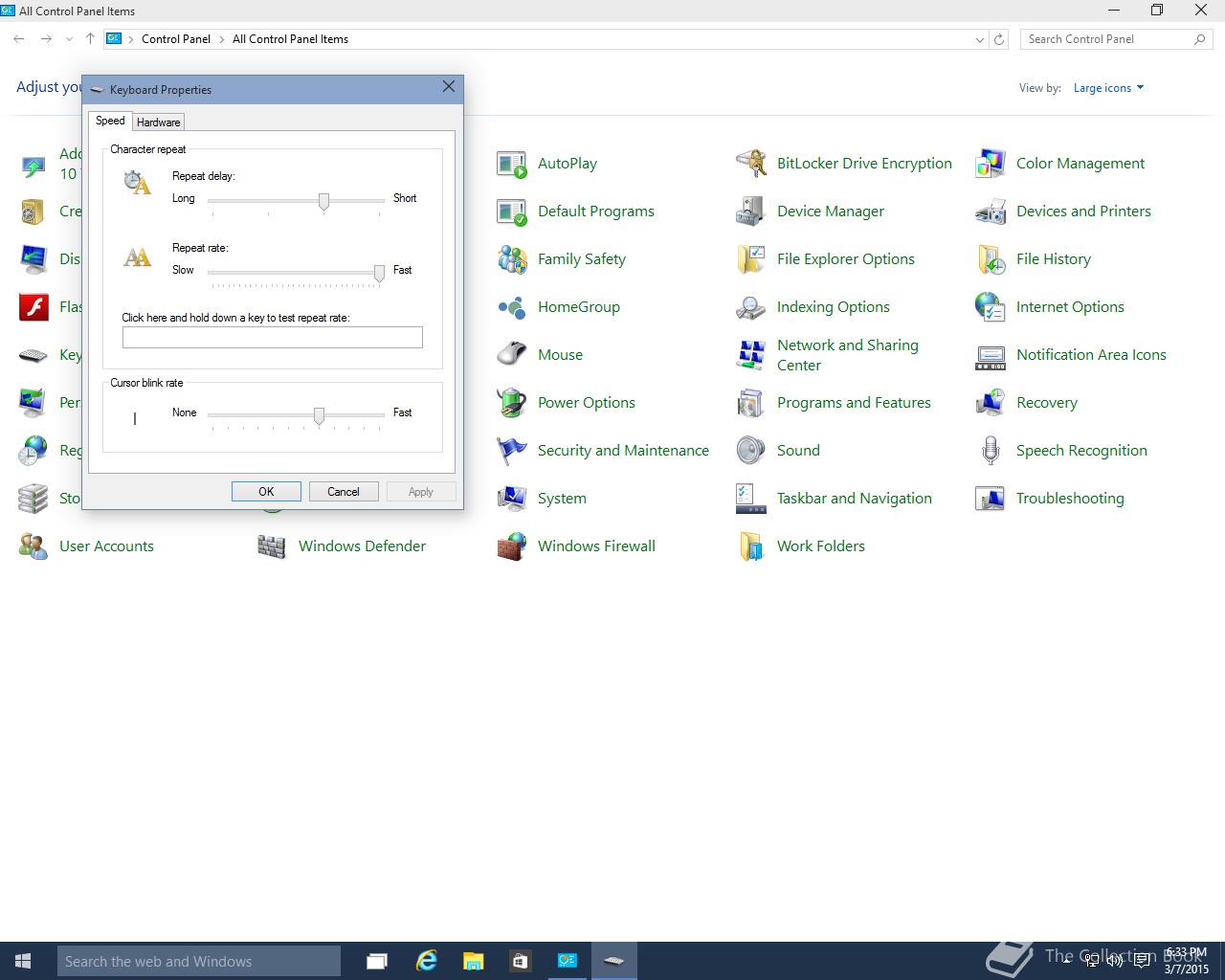Open the Work Folders icon
Screen dimensions: 1225x980
(x=751, y=546)
